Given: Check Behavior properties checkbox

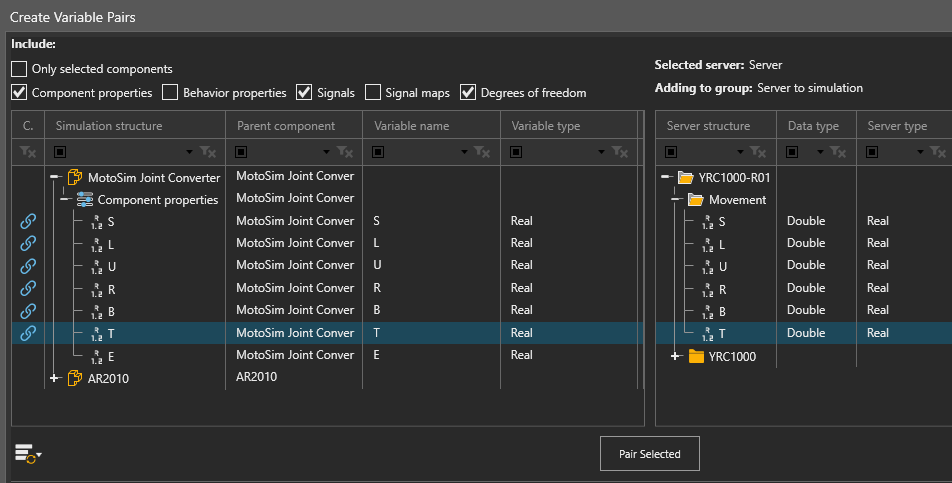Looking at the screenshot, I should click(x=170, y=92).
